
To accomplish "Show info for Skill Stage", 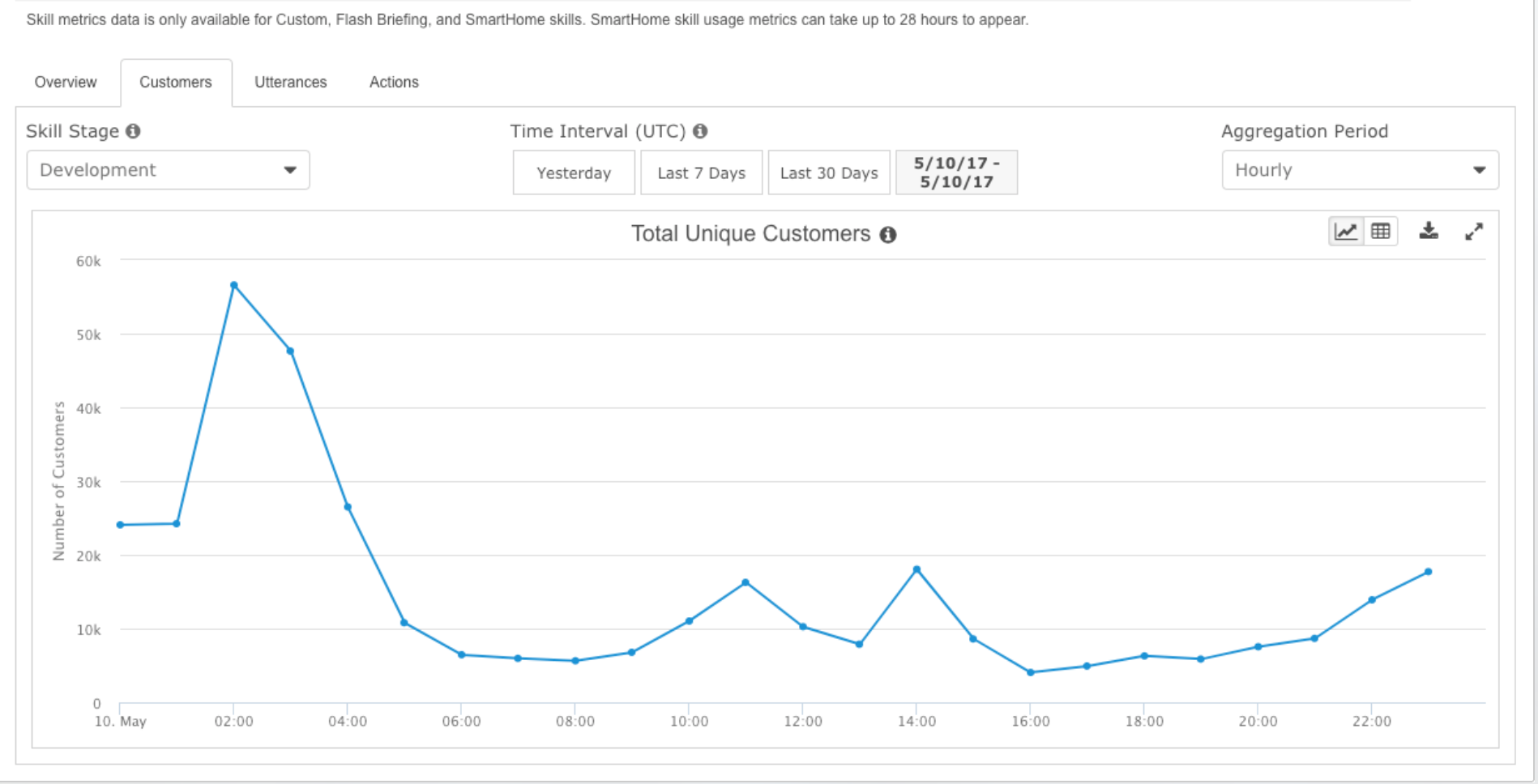I will (133, 131).
